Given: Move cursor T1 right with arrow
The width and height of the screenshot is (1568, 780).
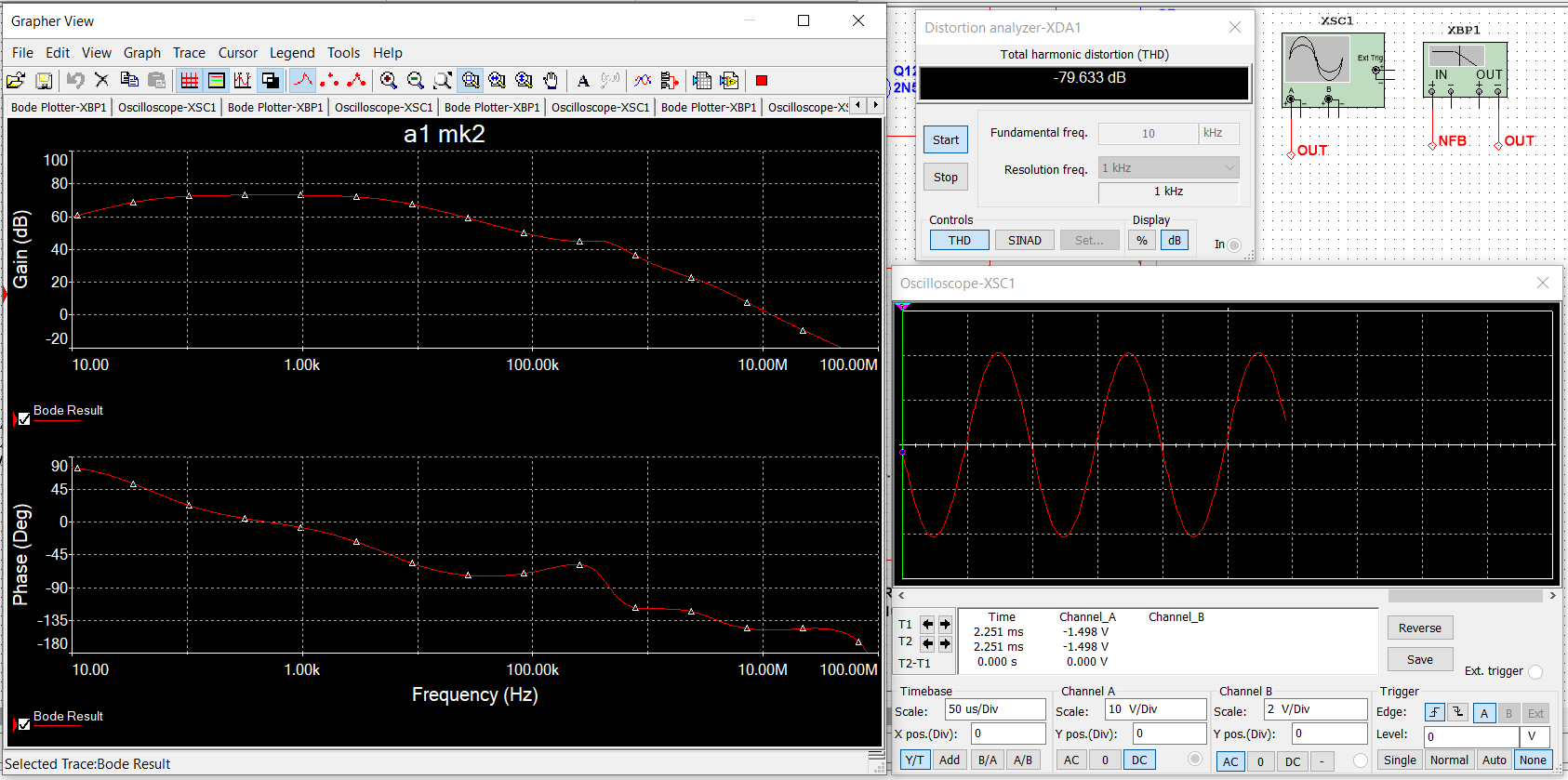Looking at the screenshot, I should pos(945,624).
